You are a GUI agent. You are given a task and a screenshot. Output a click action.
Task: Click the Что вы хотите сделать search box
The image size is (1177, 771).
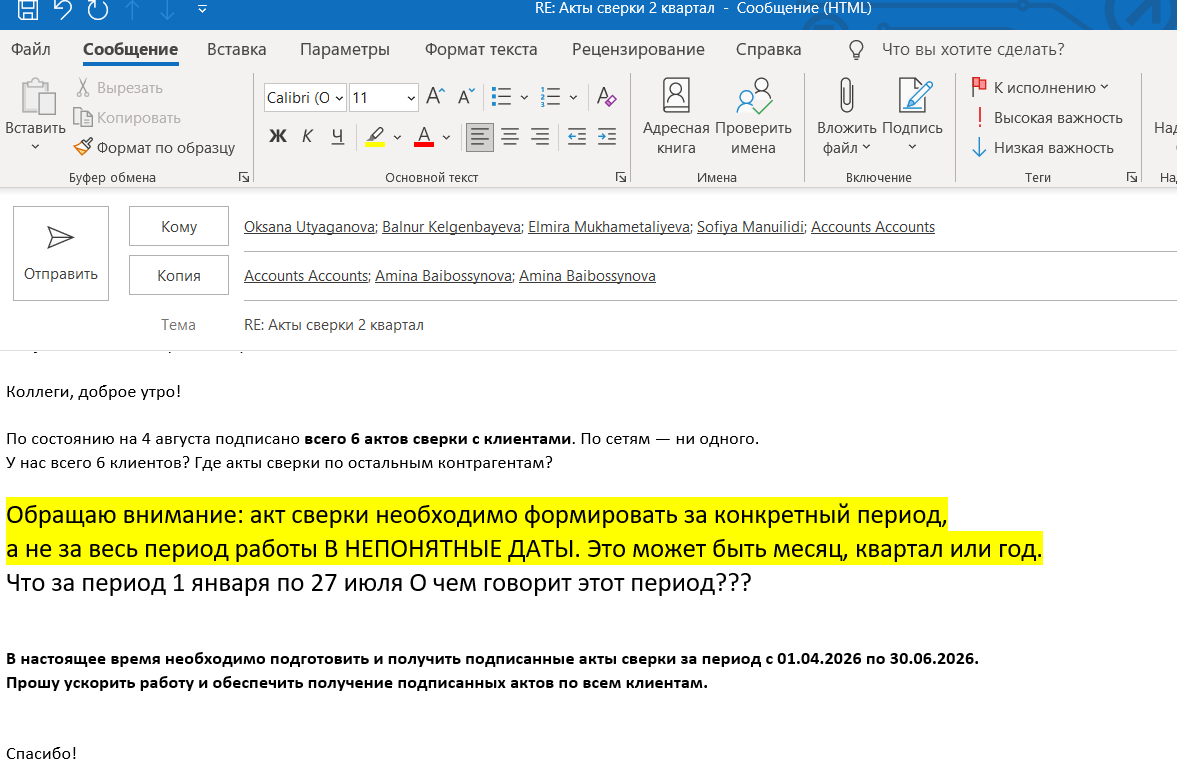pyautogui.click(x=973, y=50)
